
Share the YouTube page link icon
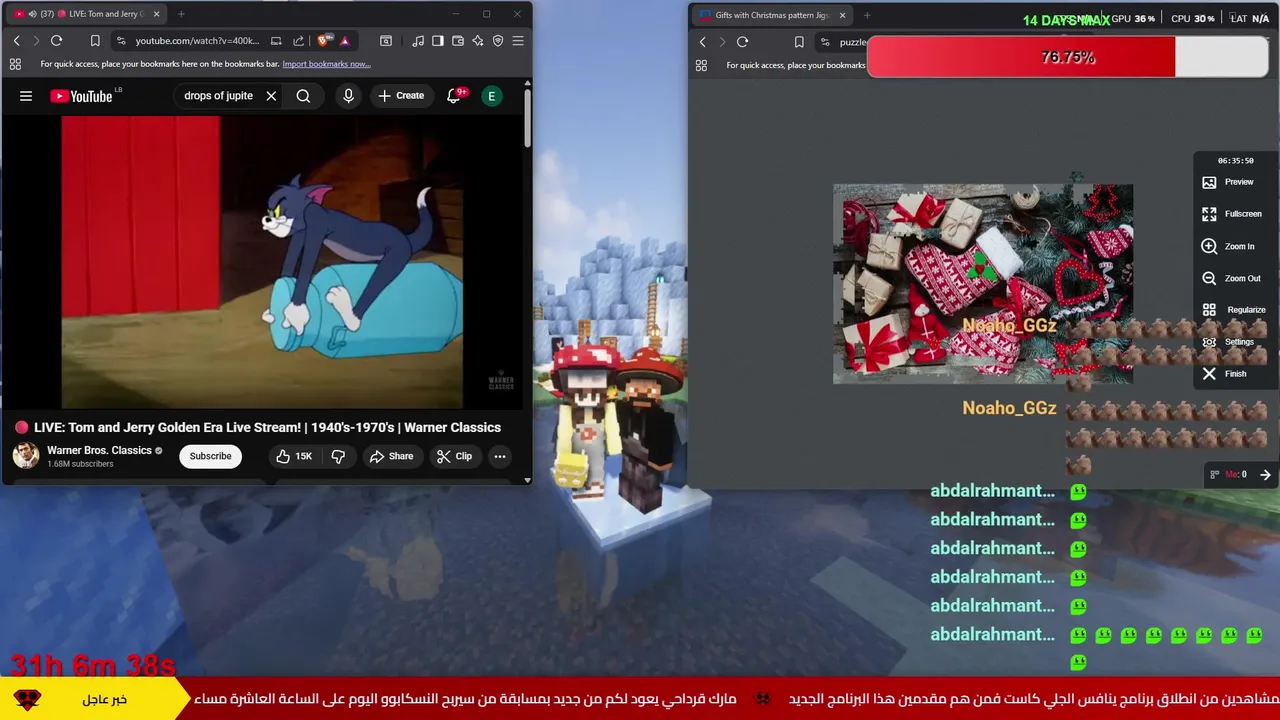(x=298, y=41)
